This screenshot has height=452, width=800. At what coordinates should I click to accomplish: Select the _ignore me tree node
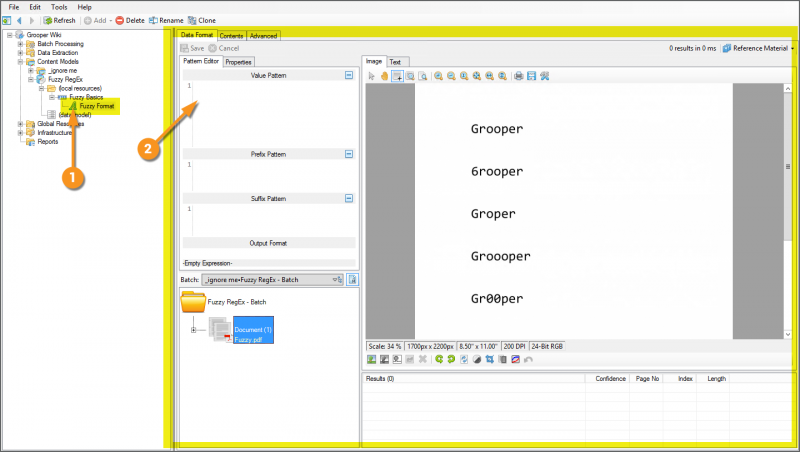62,70
